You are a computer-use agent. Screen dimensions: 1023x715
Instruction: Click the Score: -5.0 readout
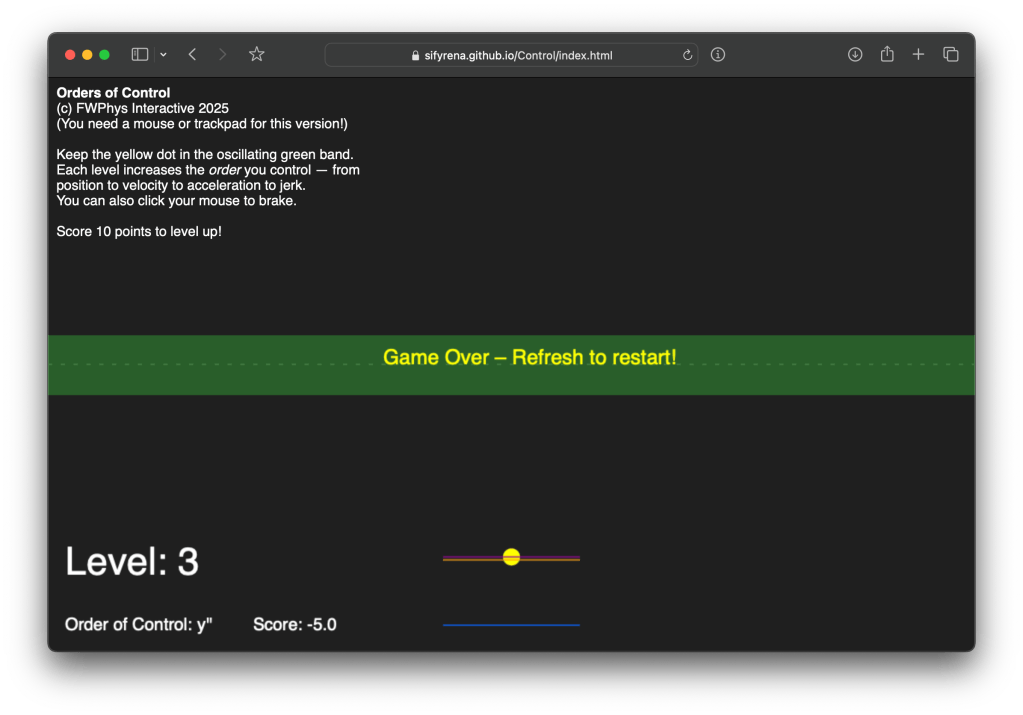(x=295, y=625)
